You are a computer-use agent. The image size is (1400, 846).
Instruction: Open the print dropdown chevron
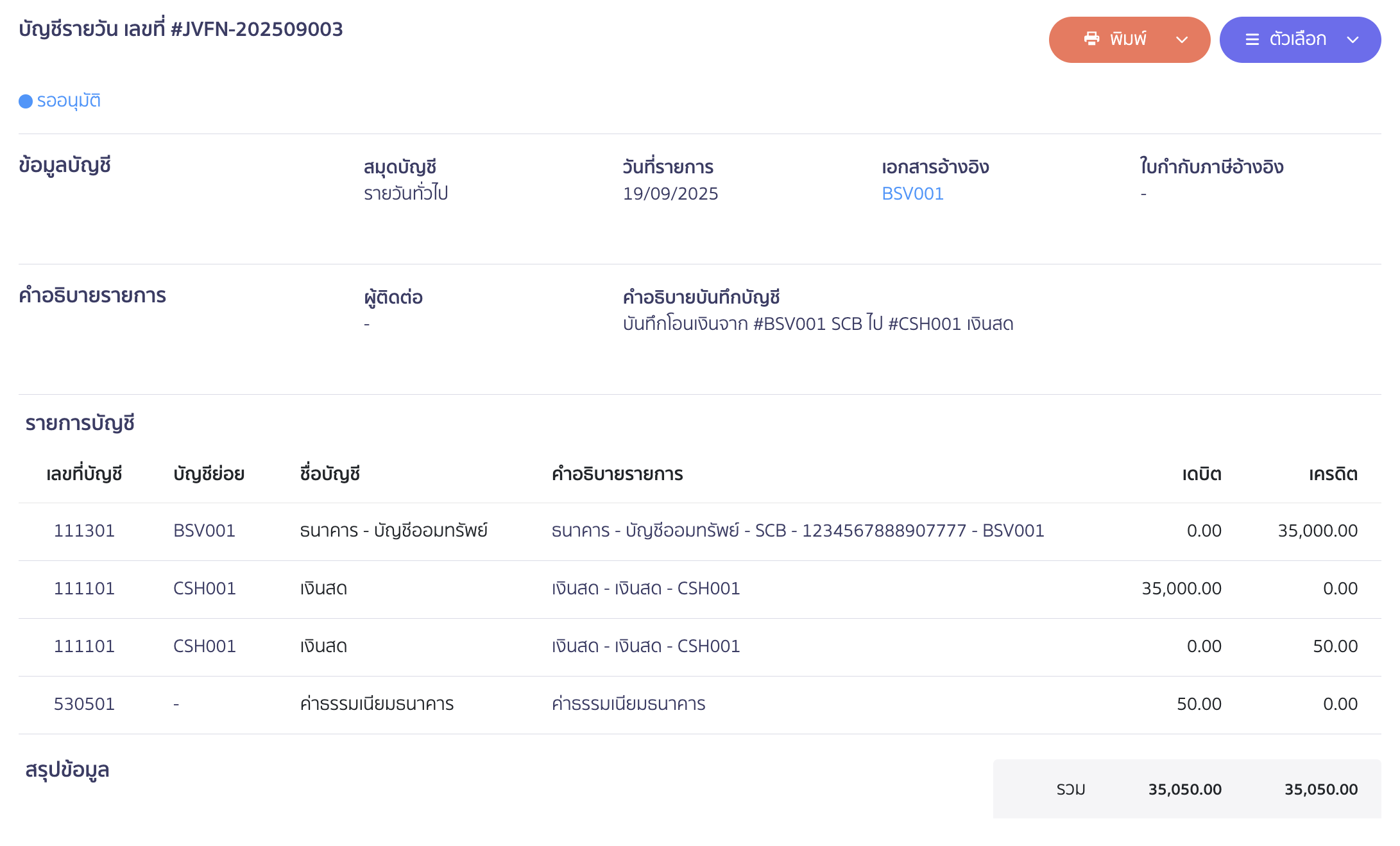(1182, 40)
